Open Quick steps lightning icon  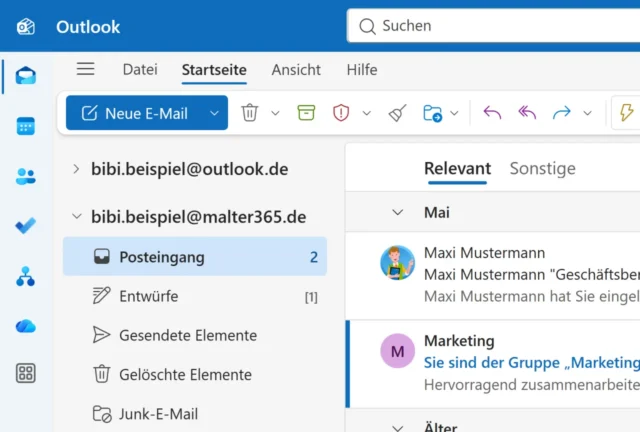(627, 112)
